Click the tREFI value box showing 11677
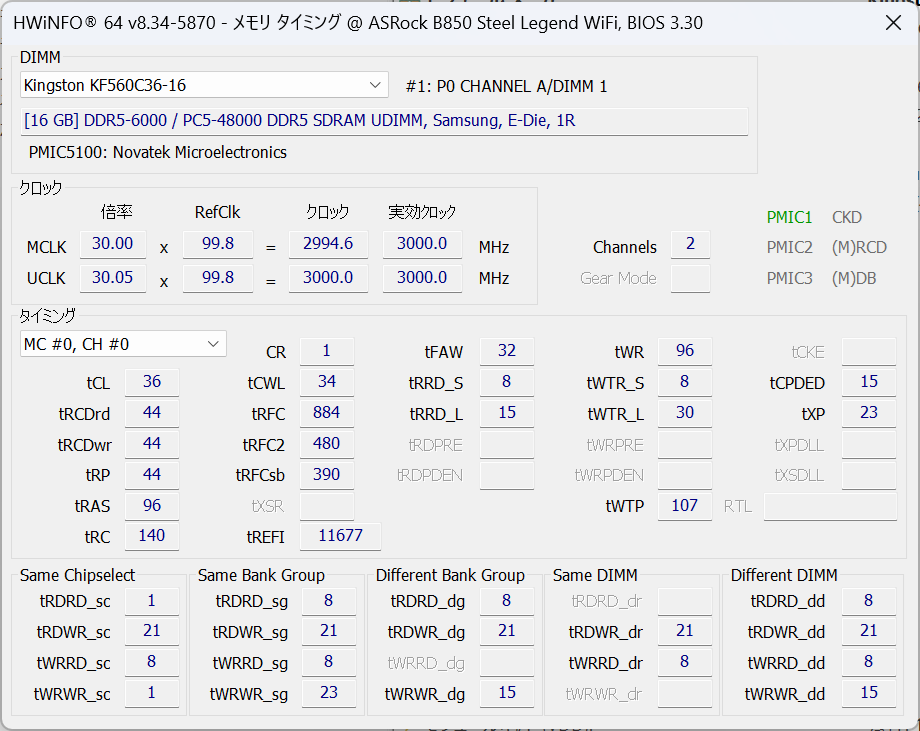Image resolution: width=920 pixels, height=731 pixels. tap(340, 537)
